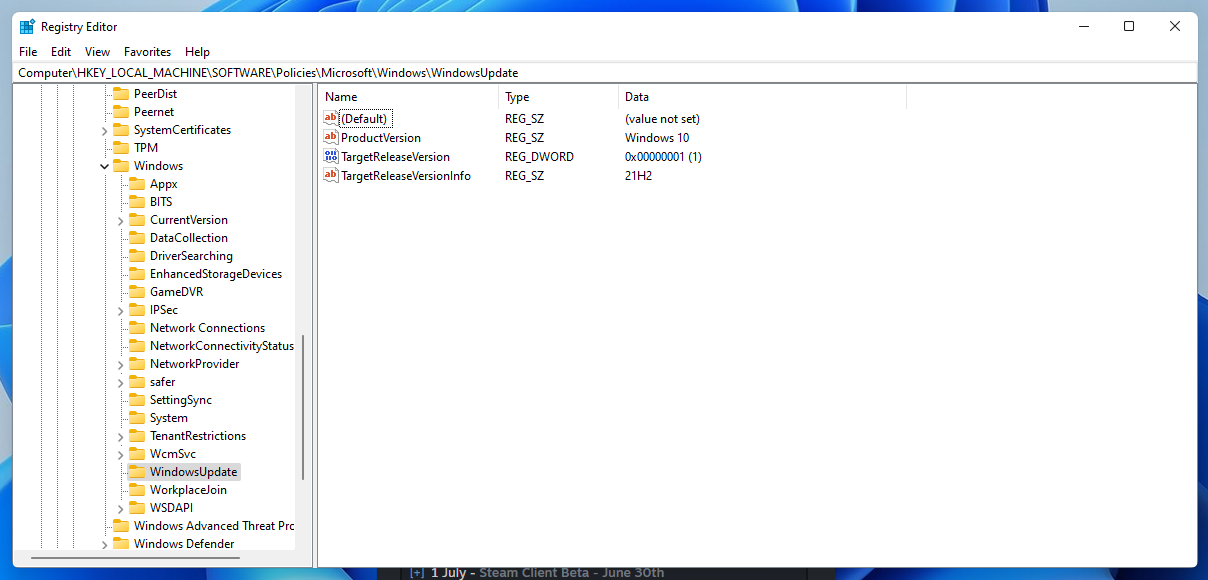
Task: Select the safer key label
Action: point(162,382)
